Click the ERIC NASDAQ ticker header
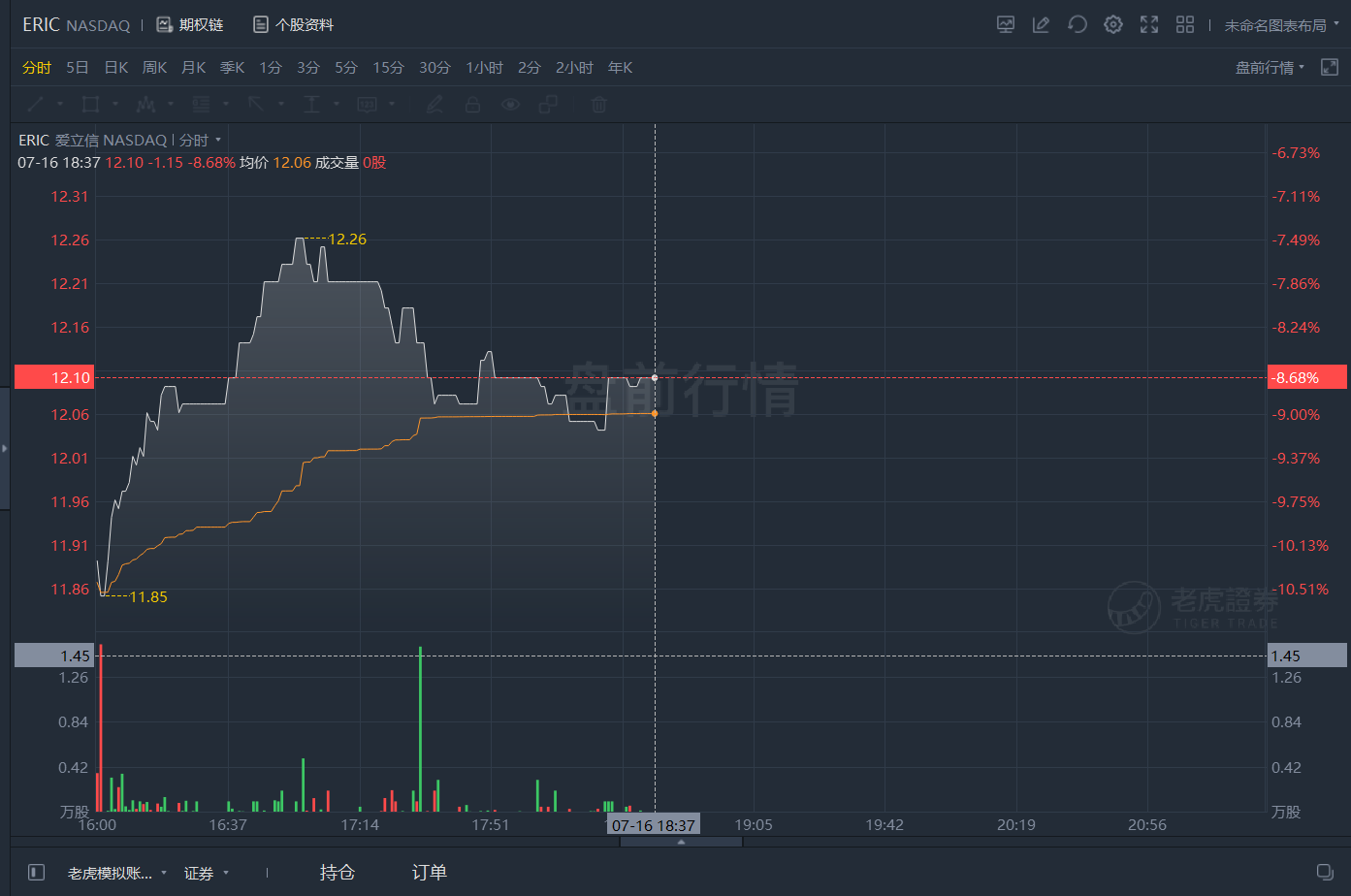This screenshot has width=1351, height=896. tap(77, 24)
